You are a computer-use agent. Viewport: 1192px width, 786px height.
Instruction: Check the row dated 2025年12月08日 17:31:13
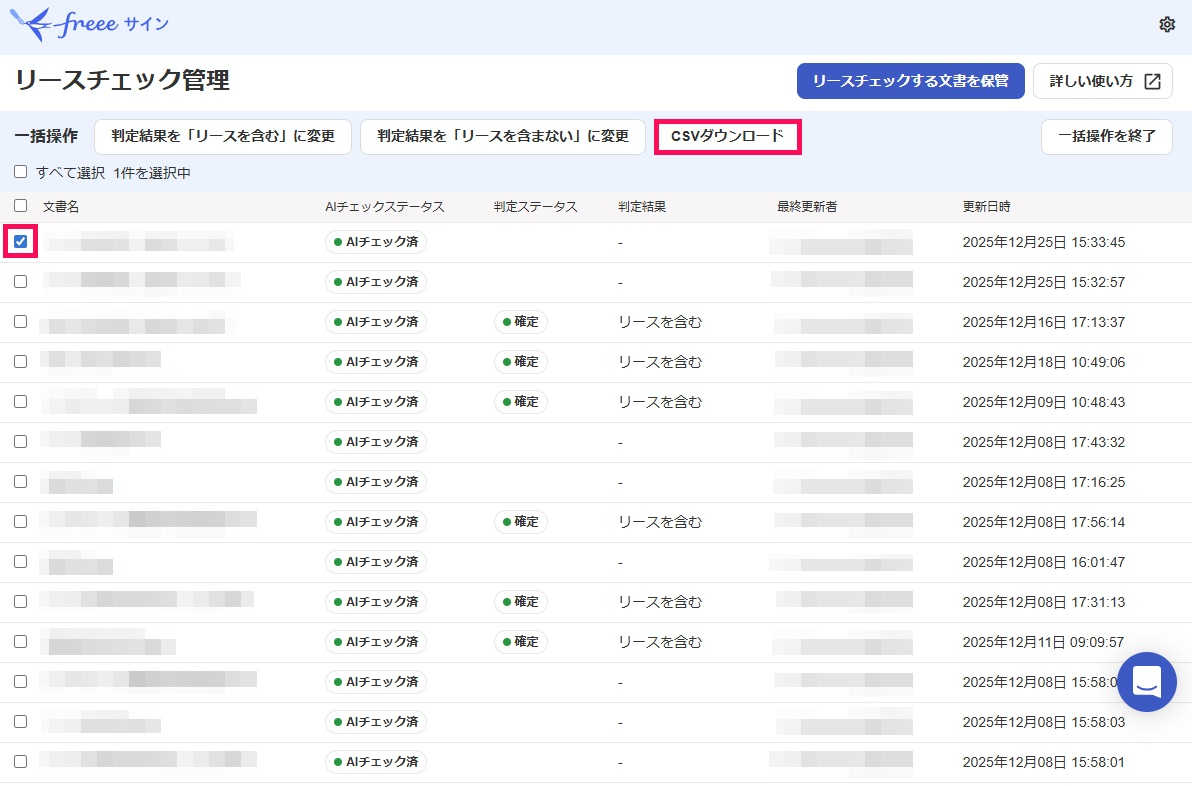point(21,601)
